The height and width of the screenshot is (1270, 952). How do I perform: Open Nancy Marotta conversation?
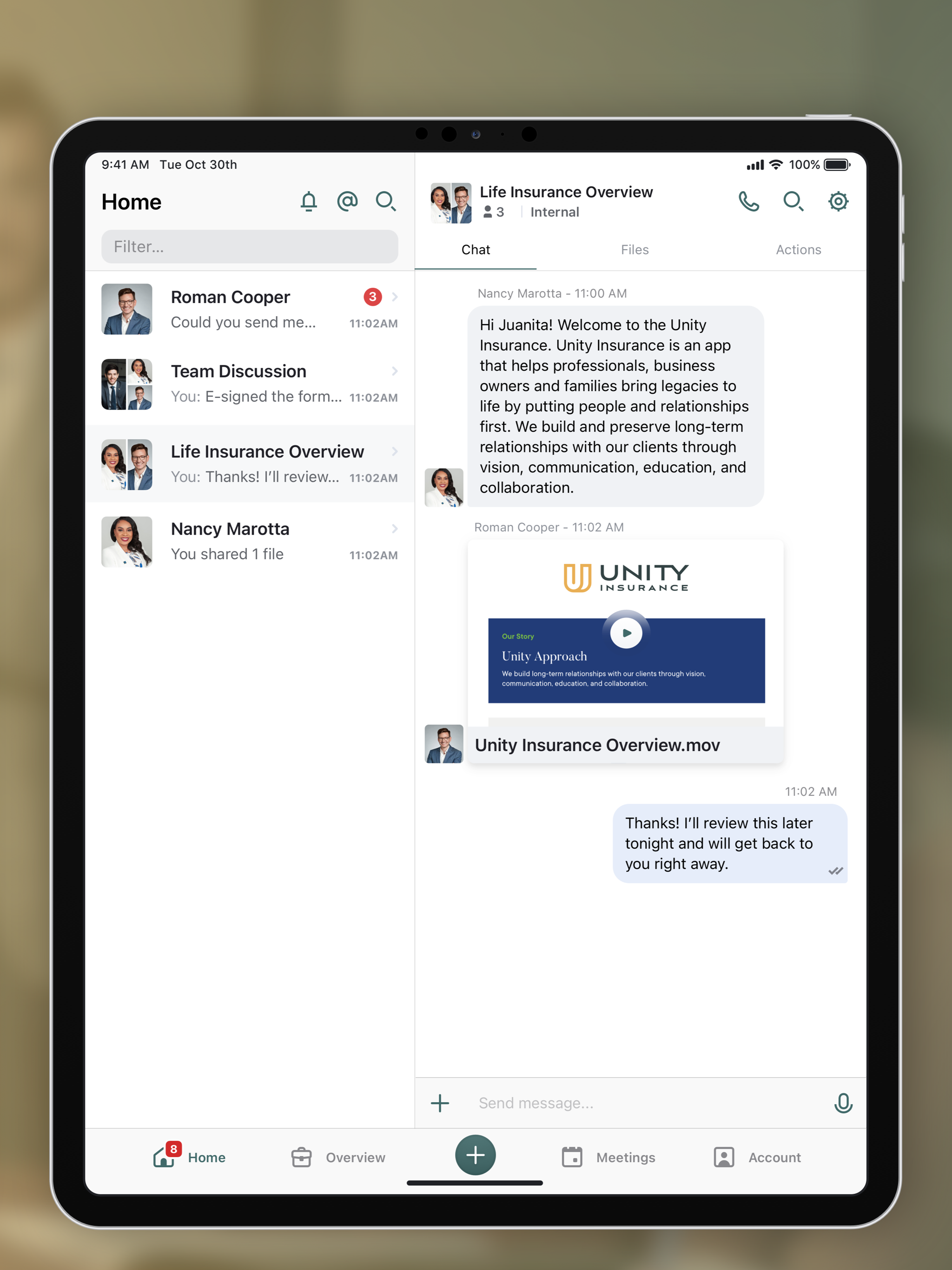[250, 541]
